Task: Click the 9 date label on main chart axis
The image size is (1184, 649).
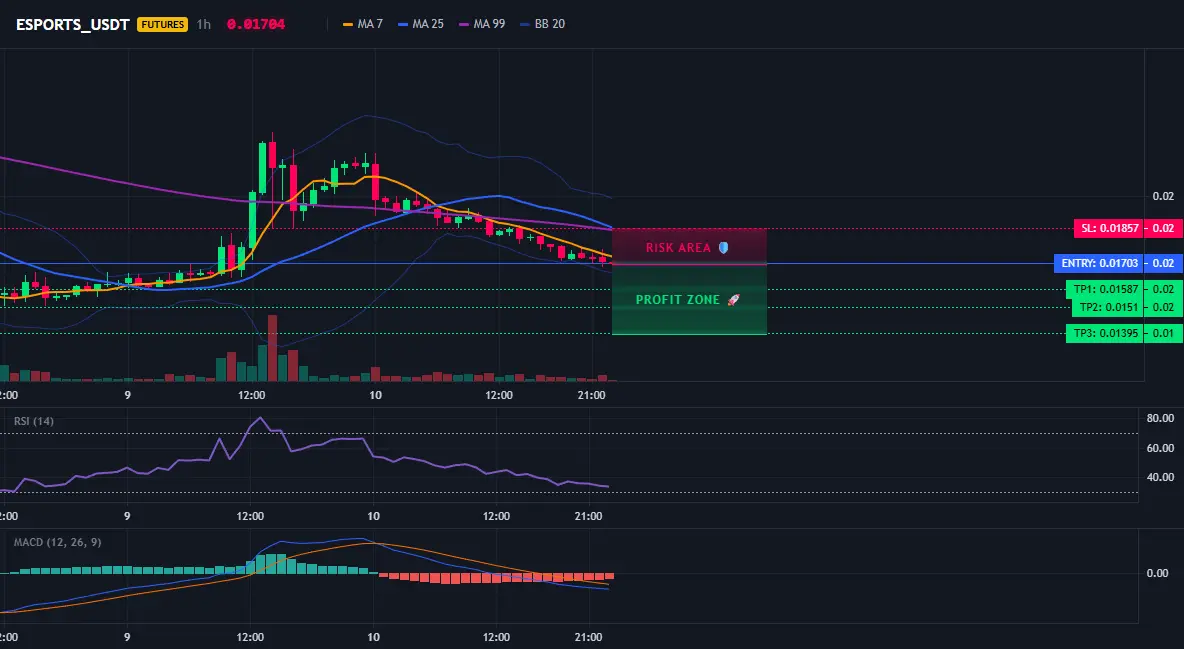Action: pos(128,395)
